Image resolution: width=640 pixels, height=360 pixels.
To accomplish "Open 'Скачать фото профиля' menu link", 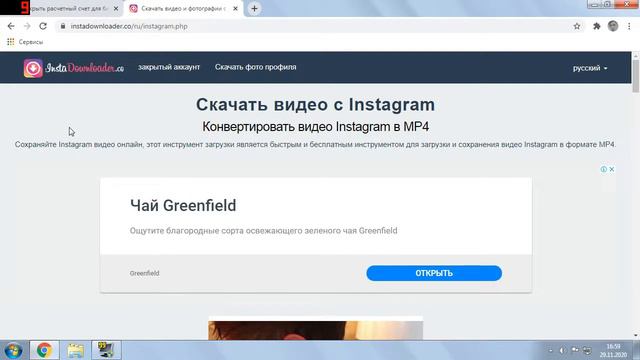I will 256,67.
